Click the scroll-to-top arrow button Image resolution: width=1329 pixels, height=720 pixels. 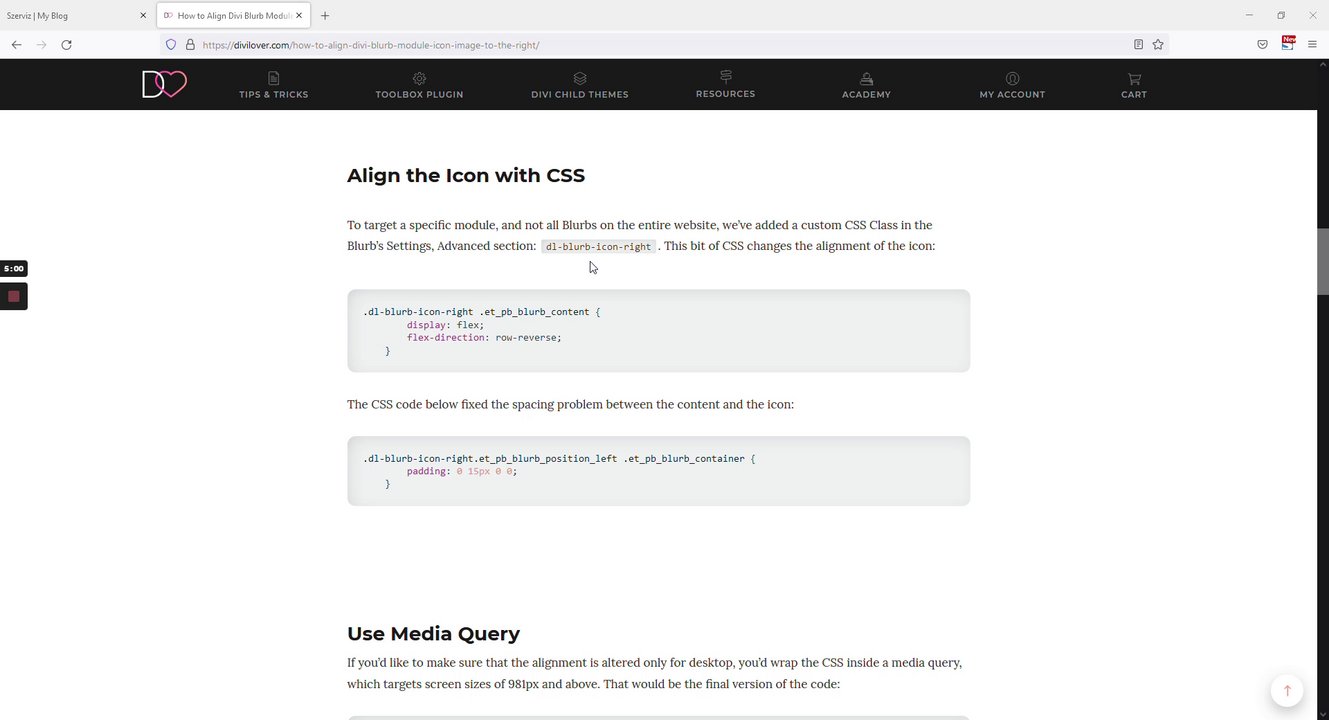coord(1287,690)
